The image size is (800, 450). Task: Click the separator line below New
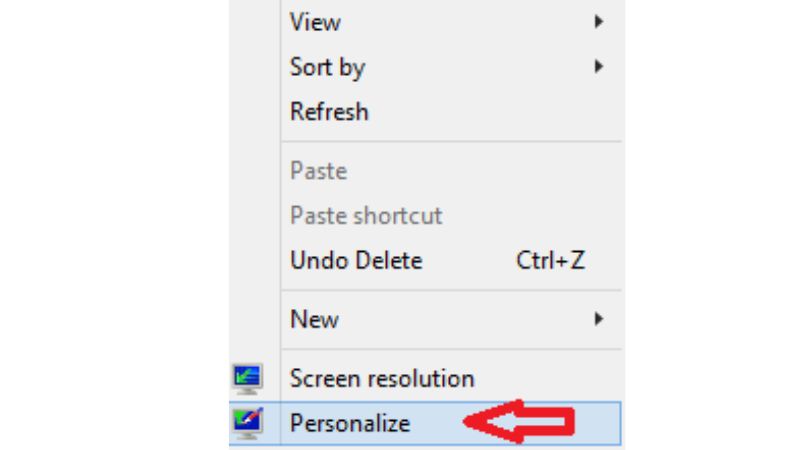(452, 349)
